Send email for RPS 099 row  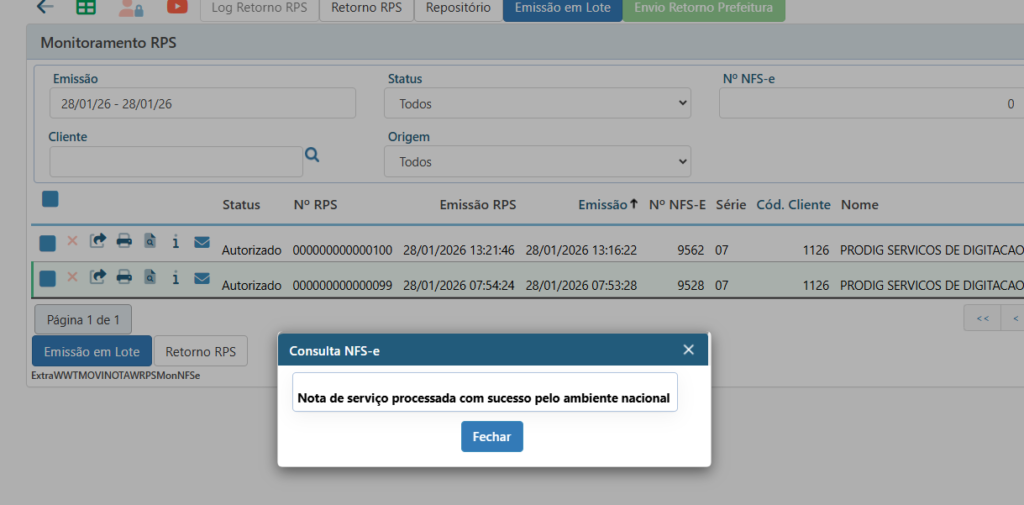tap(201, 278)
